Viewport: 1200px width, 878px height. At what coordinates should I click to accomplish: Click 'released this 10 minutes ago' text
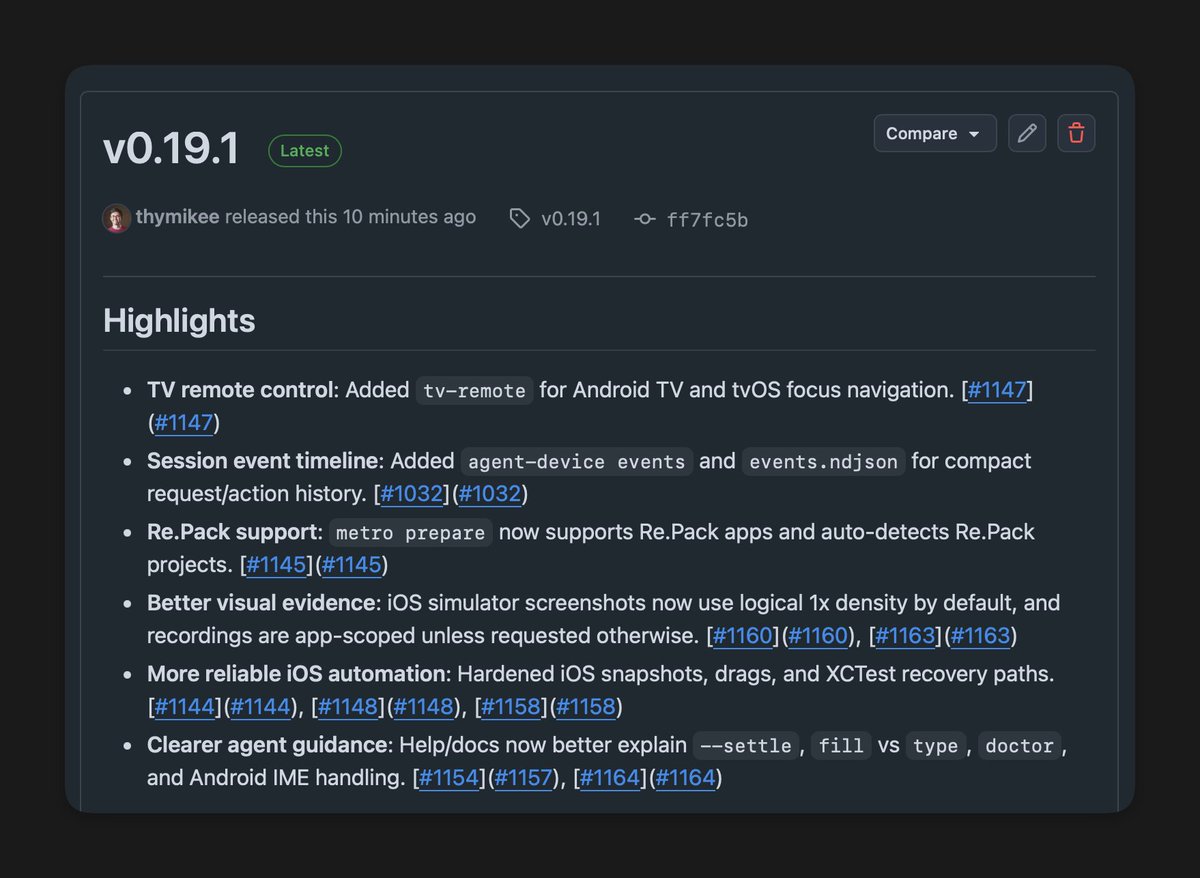click(351, 217)
